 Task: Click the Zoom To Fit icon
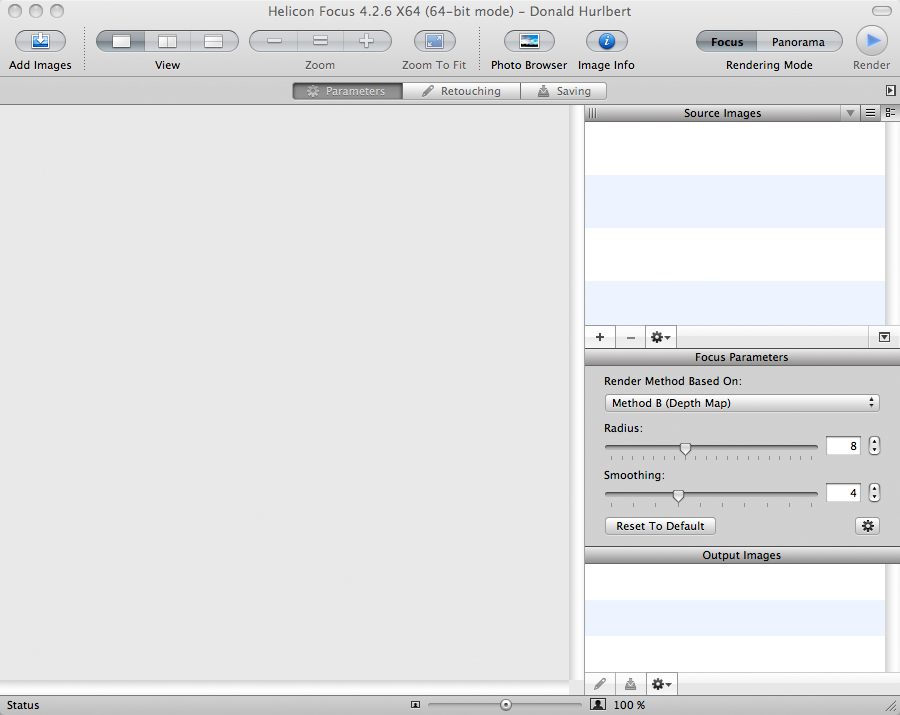point(435,41)
